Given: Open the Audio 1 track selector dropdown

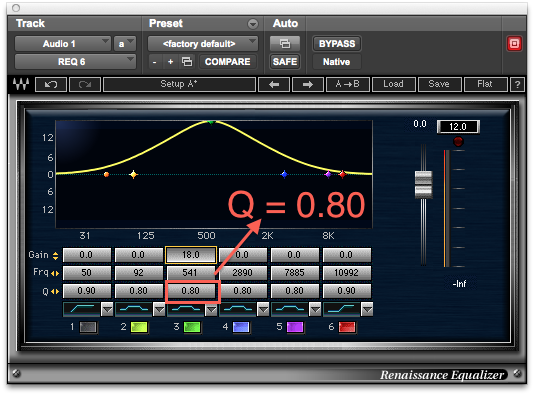Looking at the screenshot, I should click(x=63, y=44).
